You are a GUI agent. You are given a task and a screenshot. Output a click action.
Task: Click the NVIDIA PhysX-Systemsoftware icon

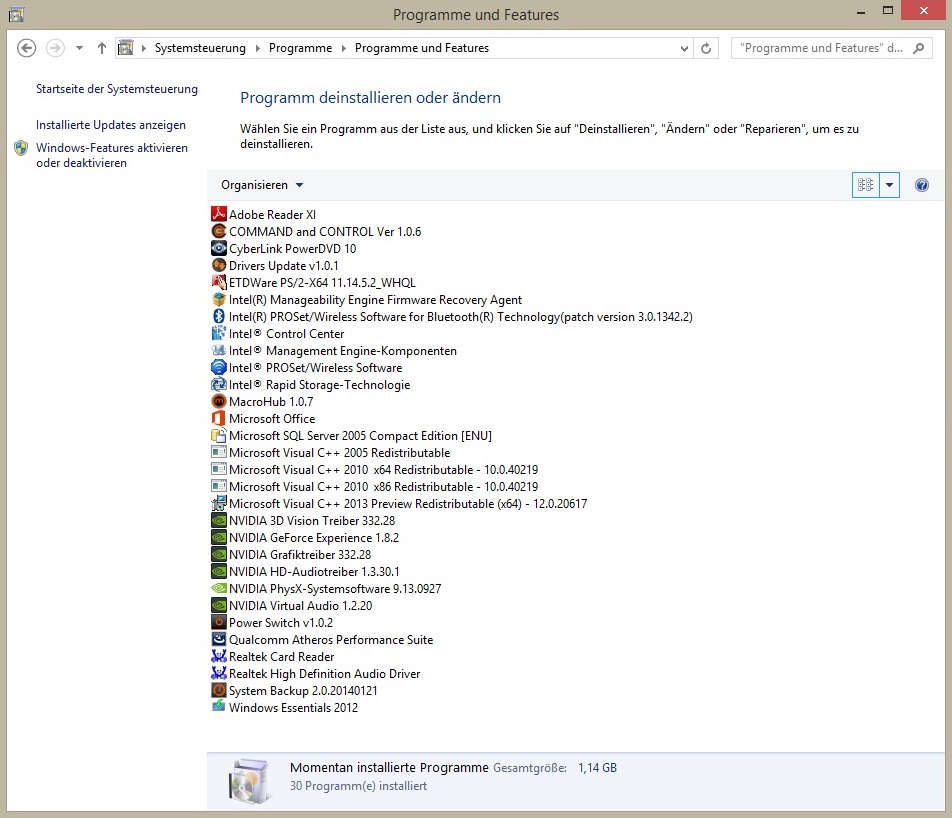pos(219,588)
